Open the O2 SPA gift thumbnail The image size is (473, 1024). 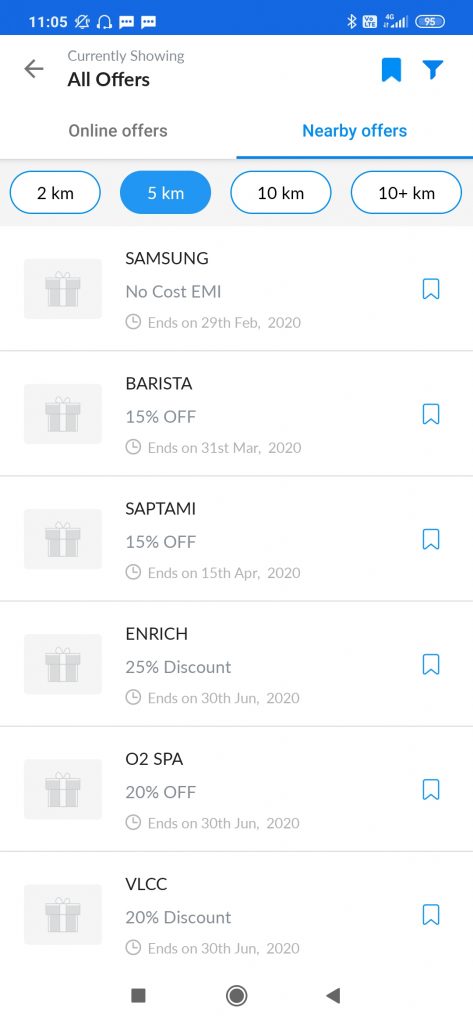pyautogui.click(x=63, y=790)
